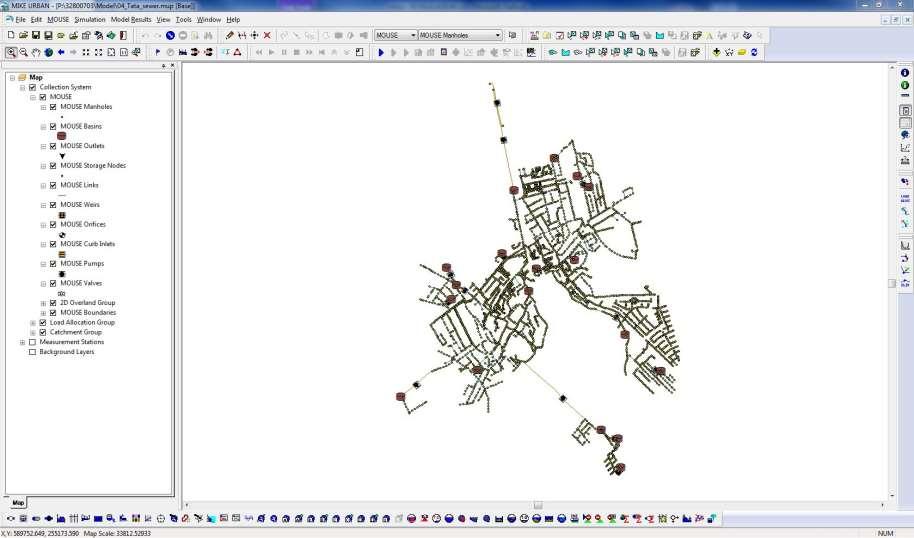Toggle the MOUSE Pumps checkbox
This screenshot has width=914, height=538.
53,264
